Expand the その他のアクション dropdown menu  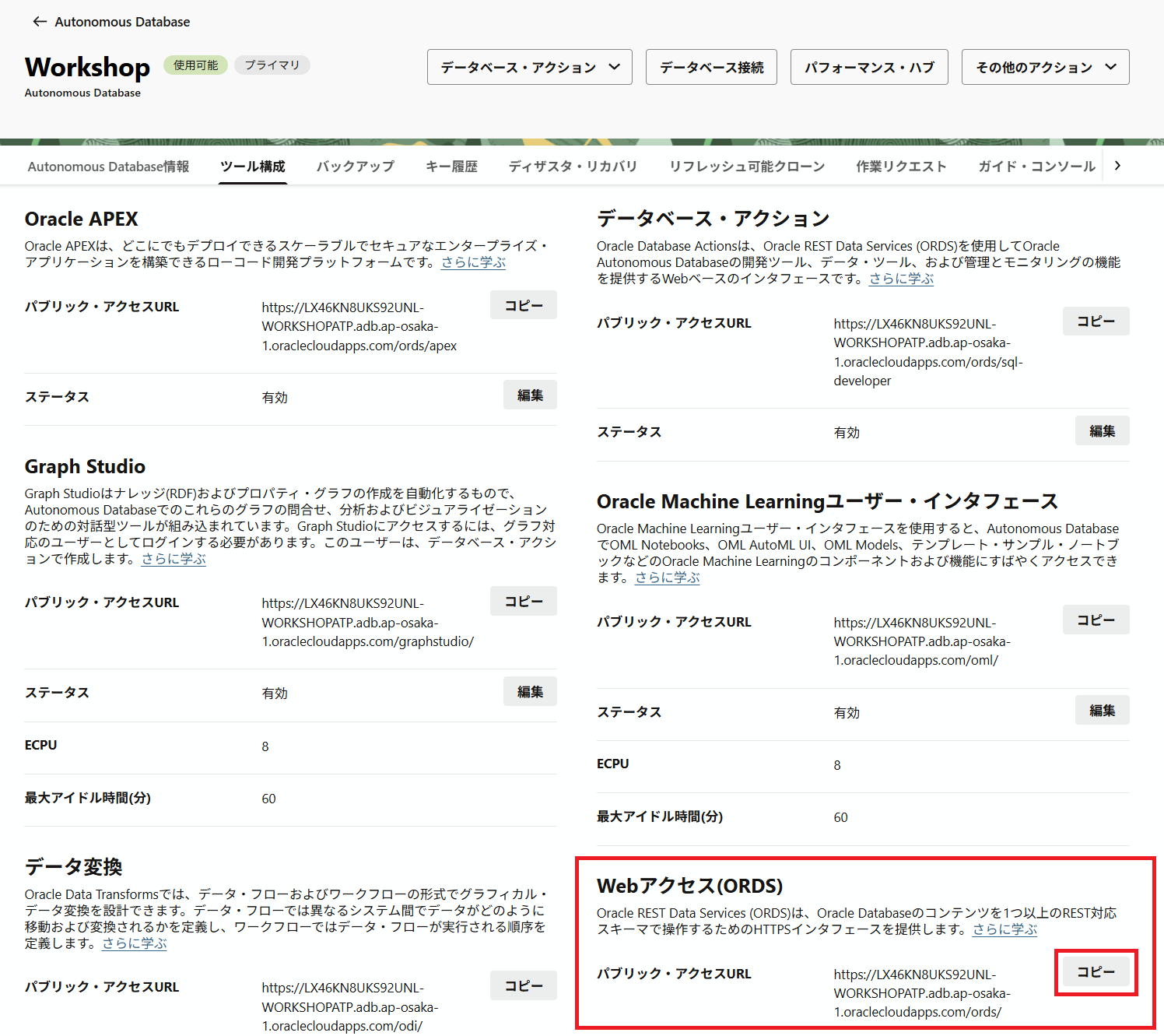1045,68
